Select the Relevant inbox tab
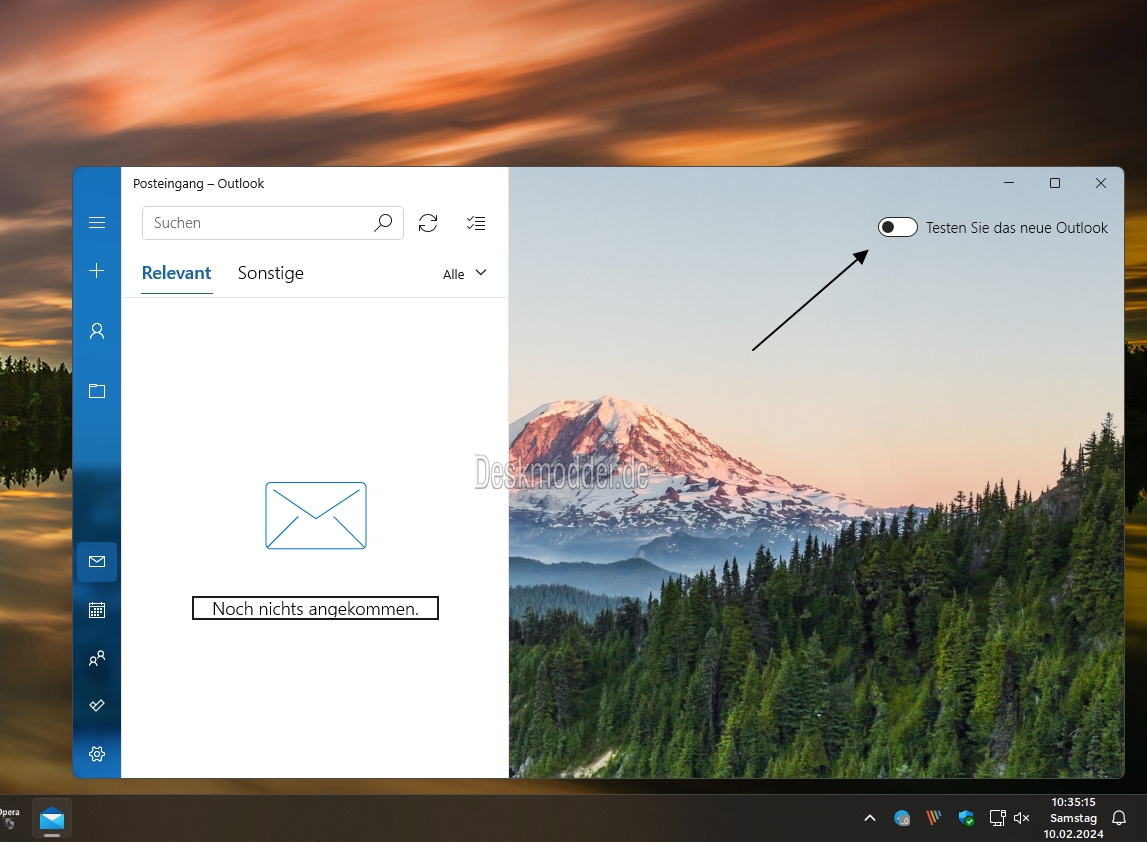Screen dimensions: 1147x842 176,274
